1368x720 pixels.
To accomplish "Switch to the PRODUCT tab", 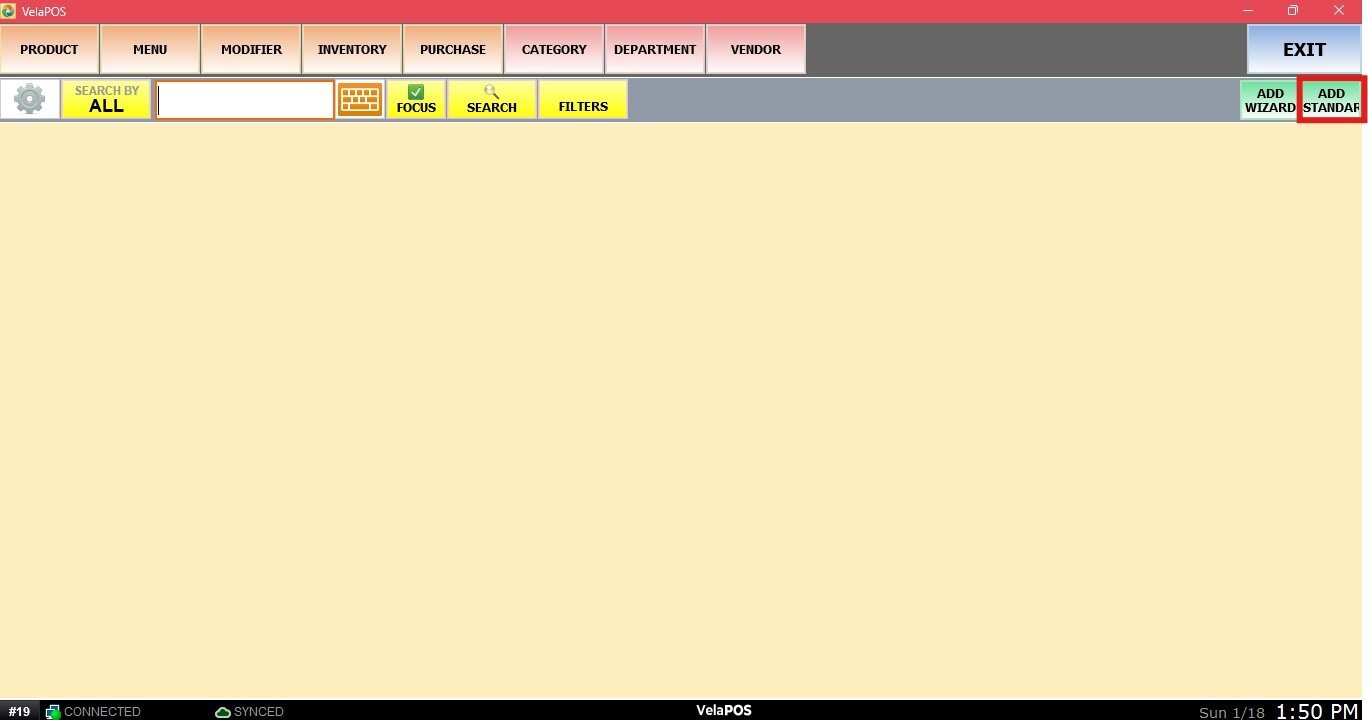I will point(49,49).
